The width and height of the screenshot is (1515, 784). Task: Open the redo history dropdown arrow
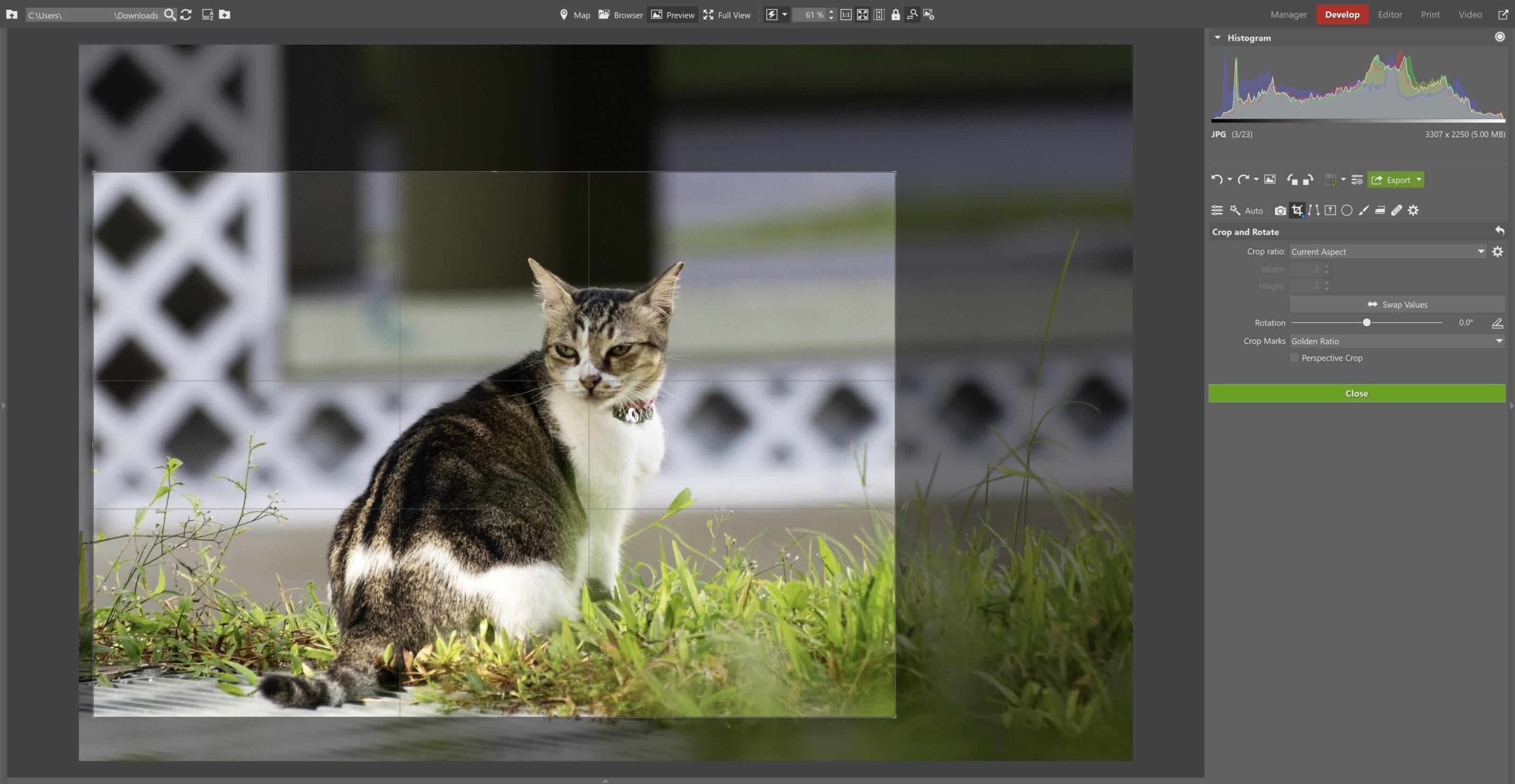click(1256, 180)
